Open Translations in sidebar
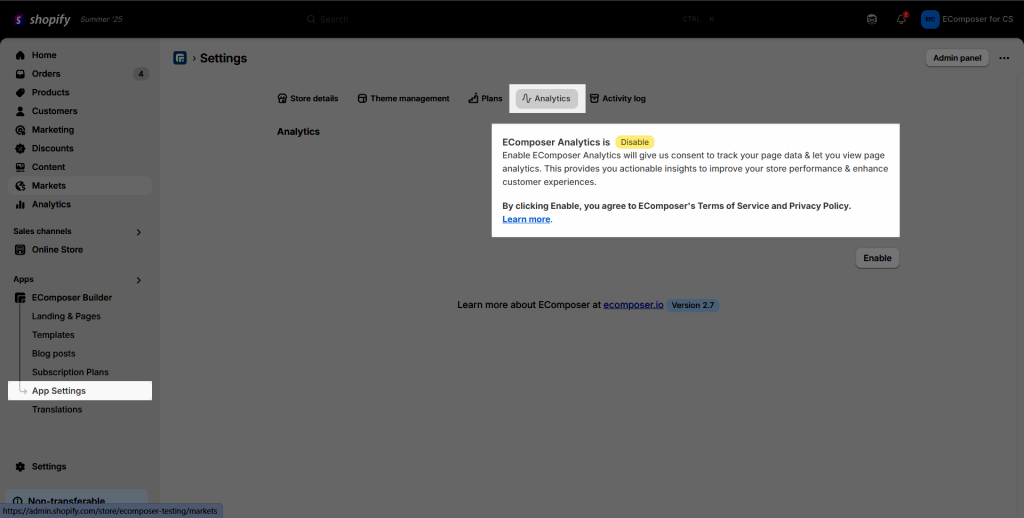The image size is (1024, 518). point(57,410)
